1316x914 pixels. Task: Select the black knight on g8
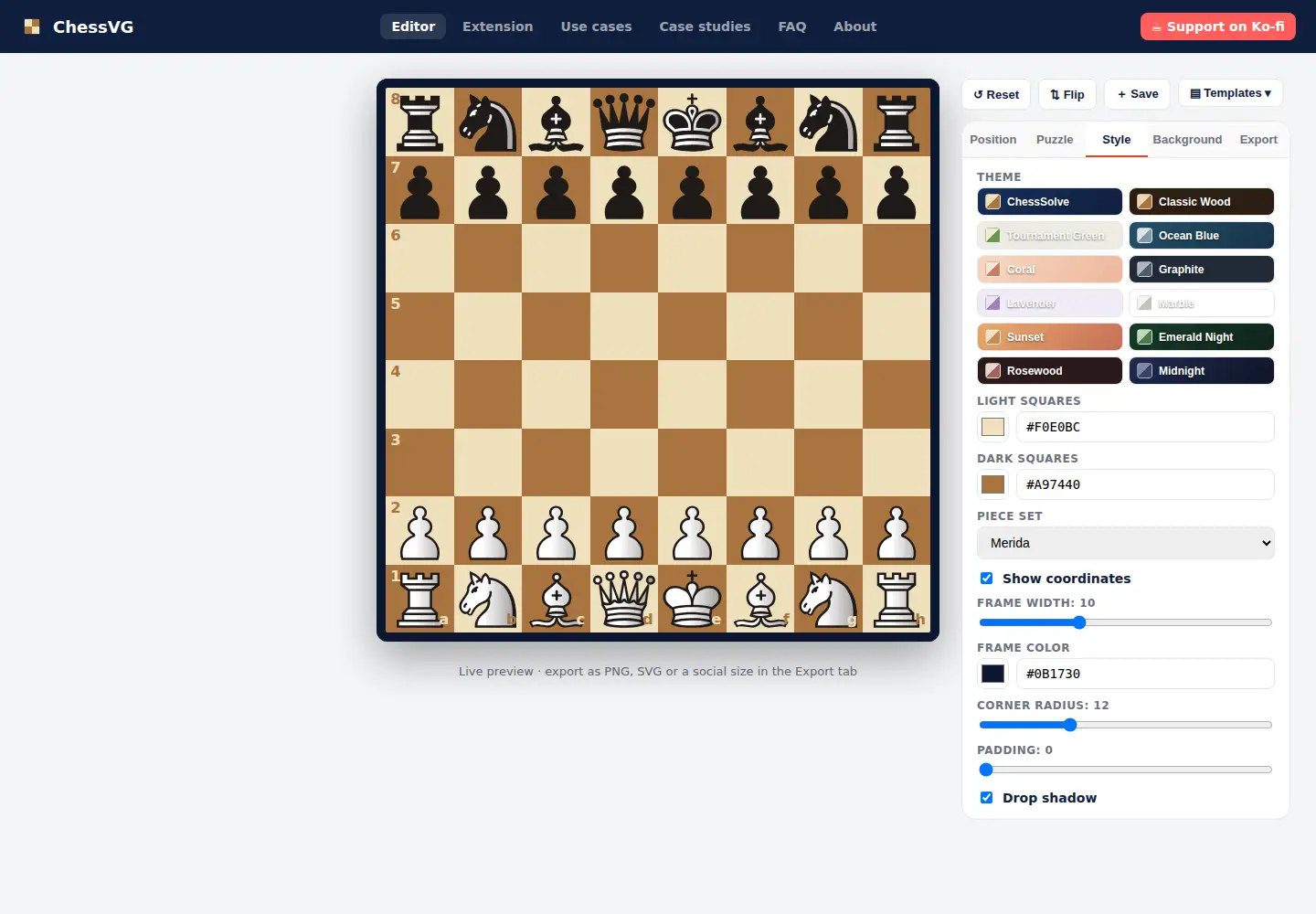(828, 122)
